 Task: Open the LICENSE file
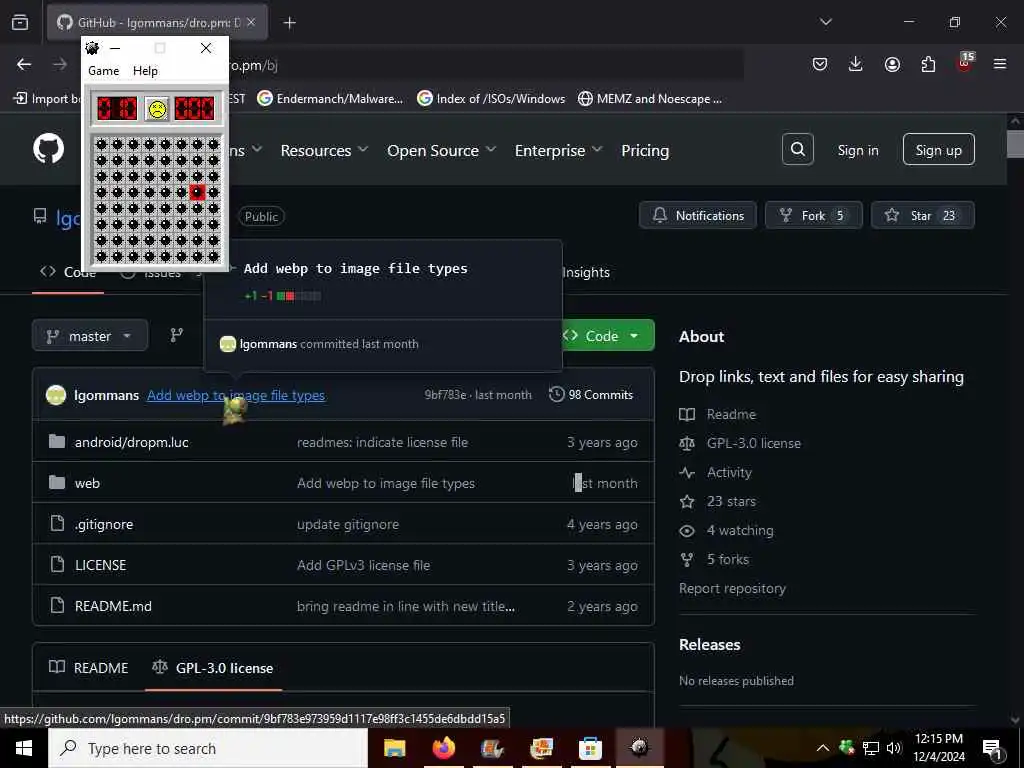[100, 565]
